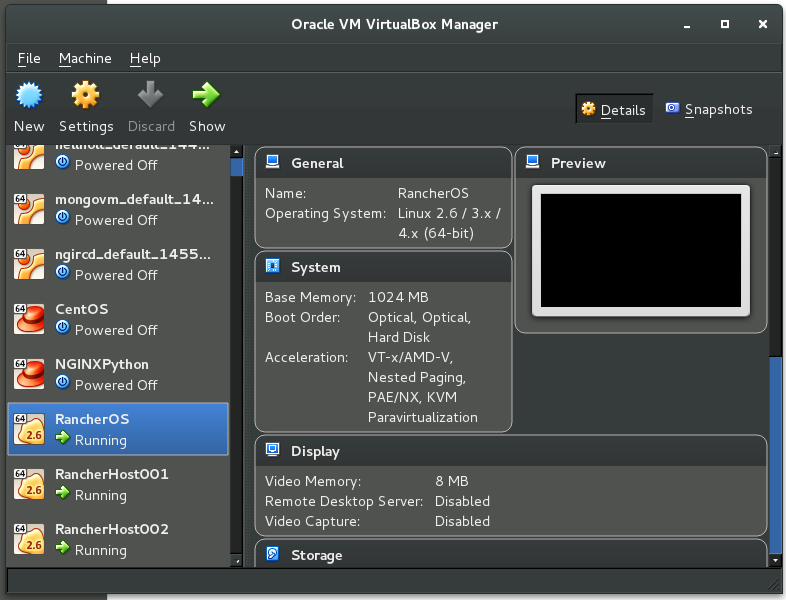Click the System section chip icon

272,266
